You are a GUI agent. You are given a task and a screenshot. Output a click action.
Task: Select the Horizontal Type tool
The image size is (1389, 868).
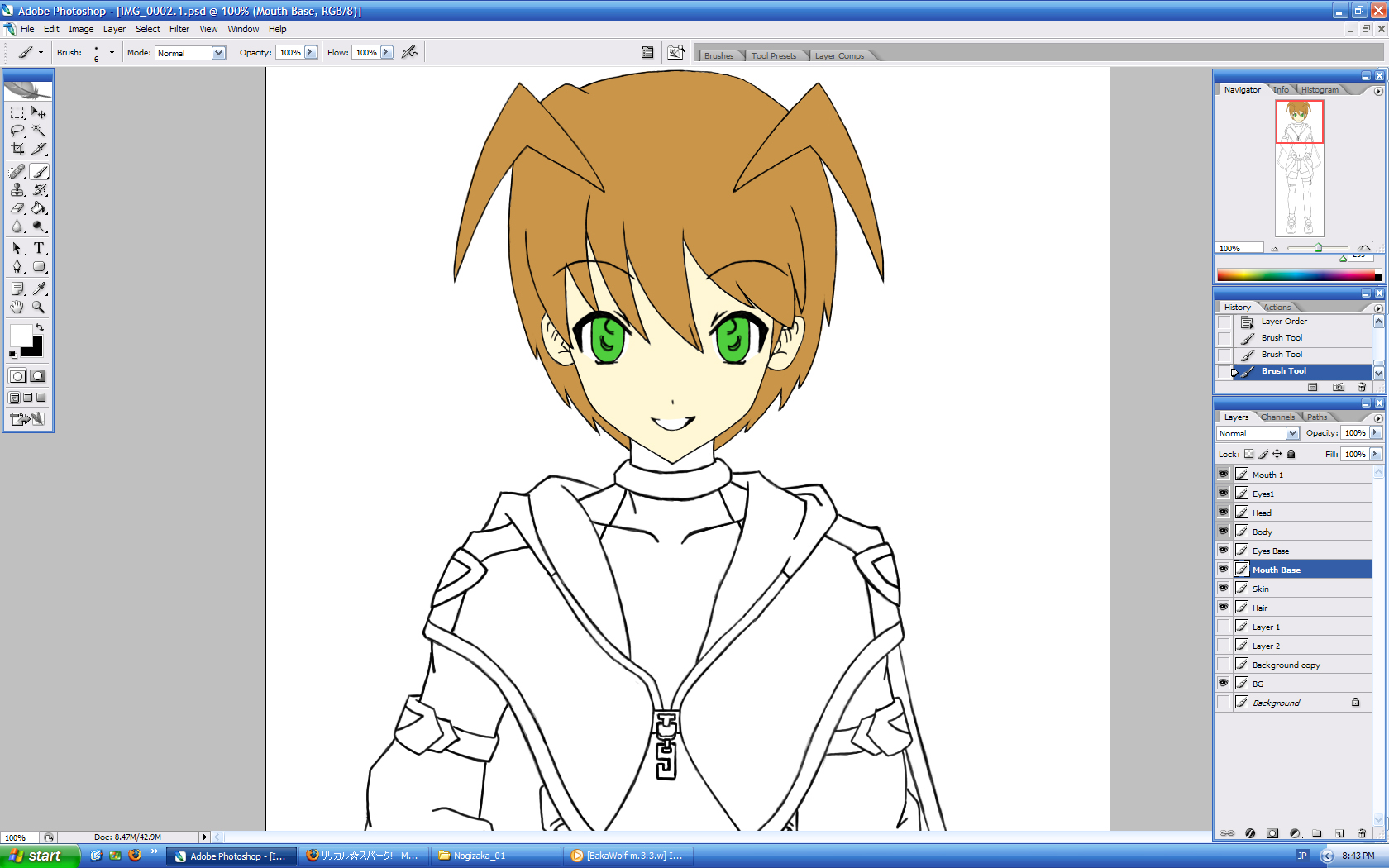pos(39,248)
